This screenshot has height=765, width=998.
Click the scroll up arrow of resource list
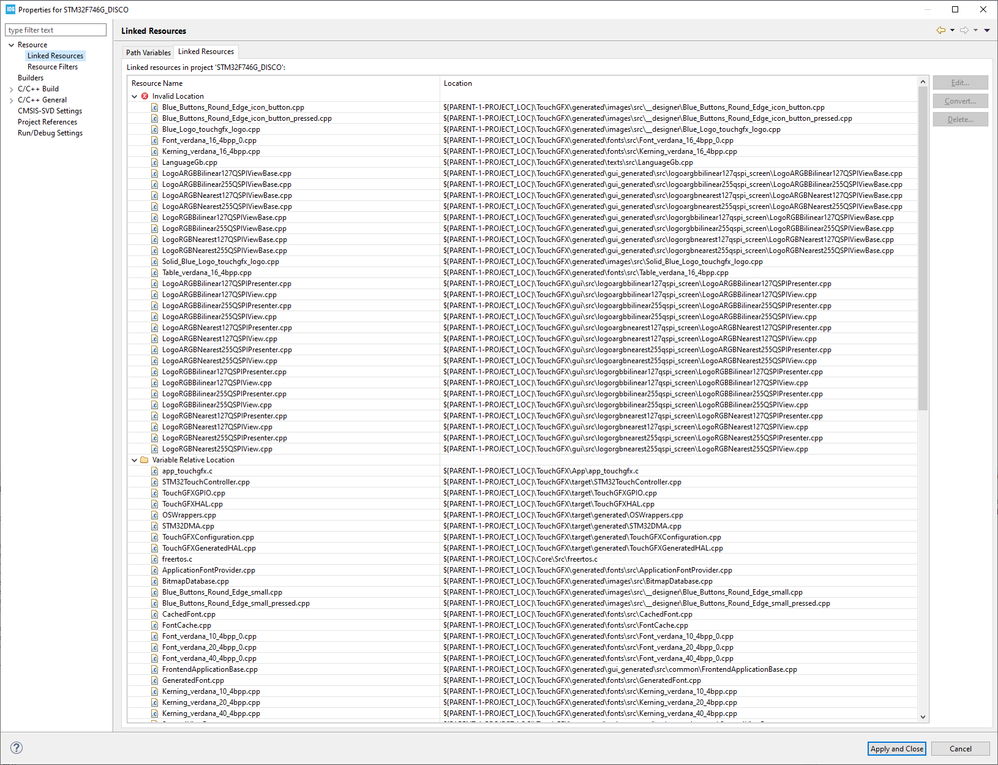pos(923,81)
